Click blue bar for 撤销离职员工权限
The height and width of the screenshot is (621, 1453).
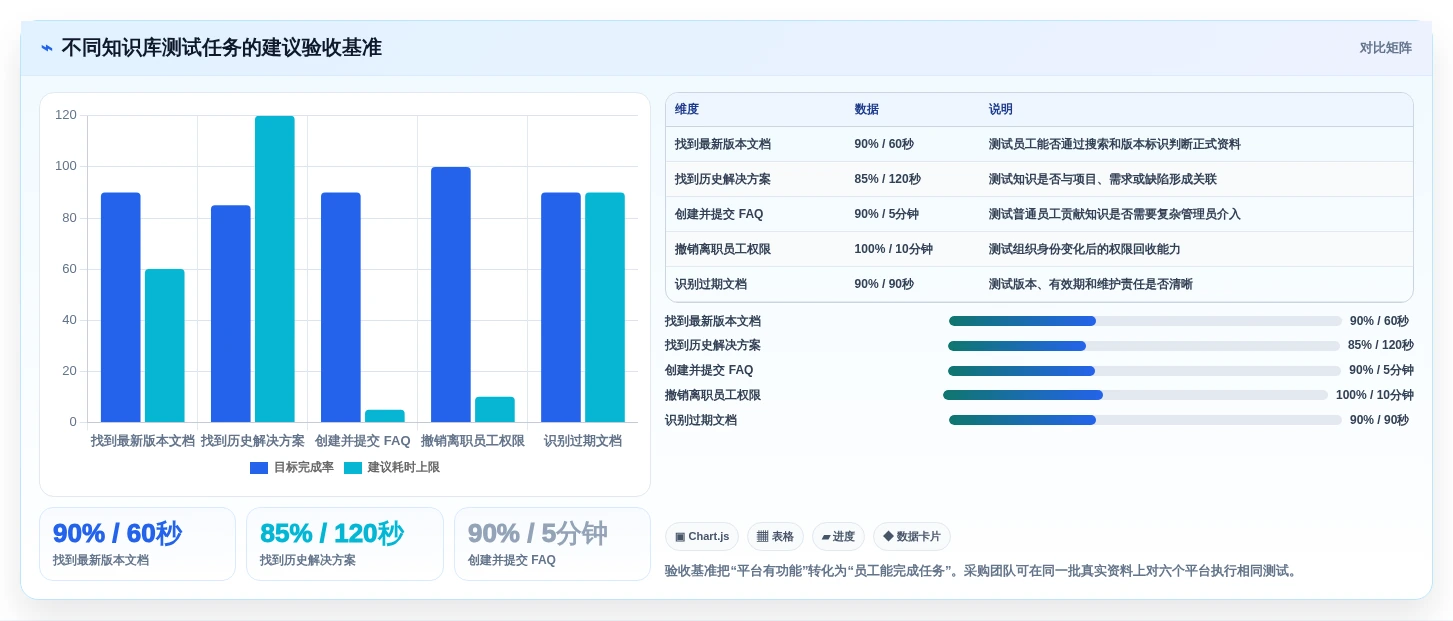coord(451,294)
